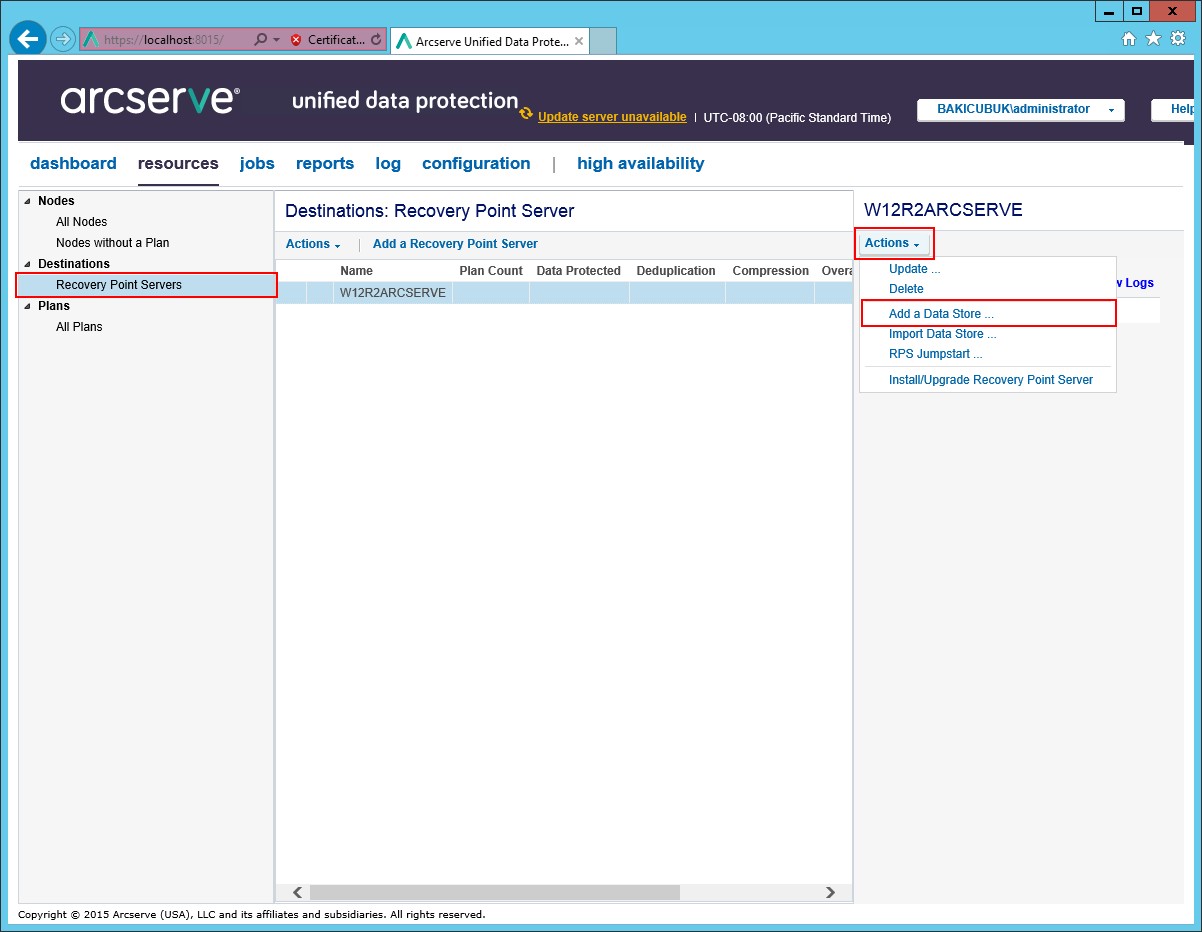The height and width of the screenshot is (932, 1202).
Task: Click the browser Forward arrow button
Action: (x=63, y=40)
